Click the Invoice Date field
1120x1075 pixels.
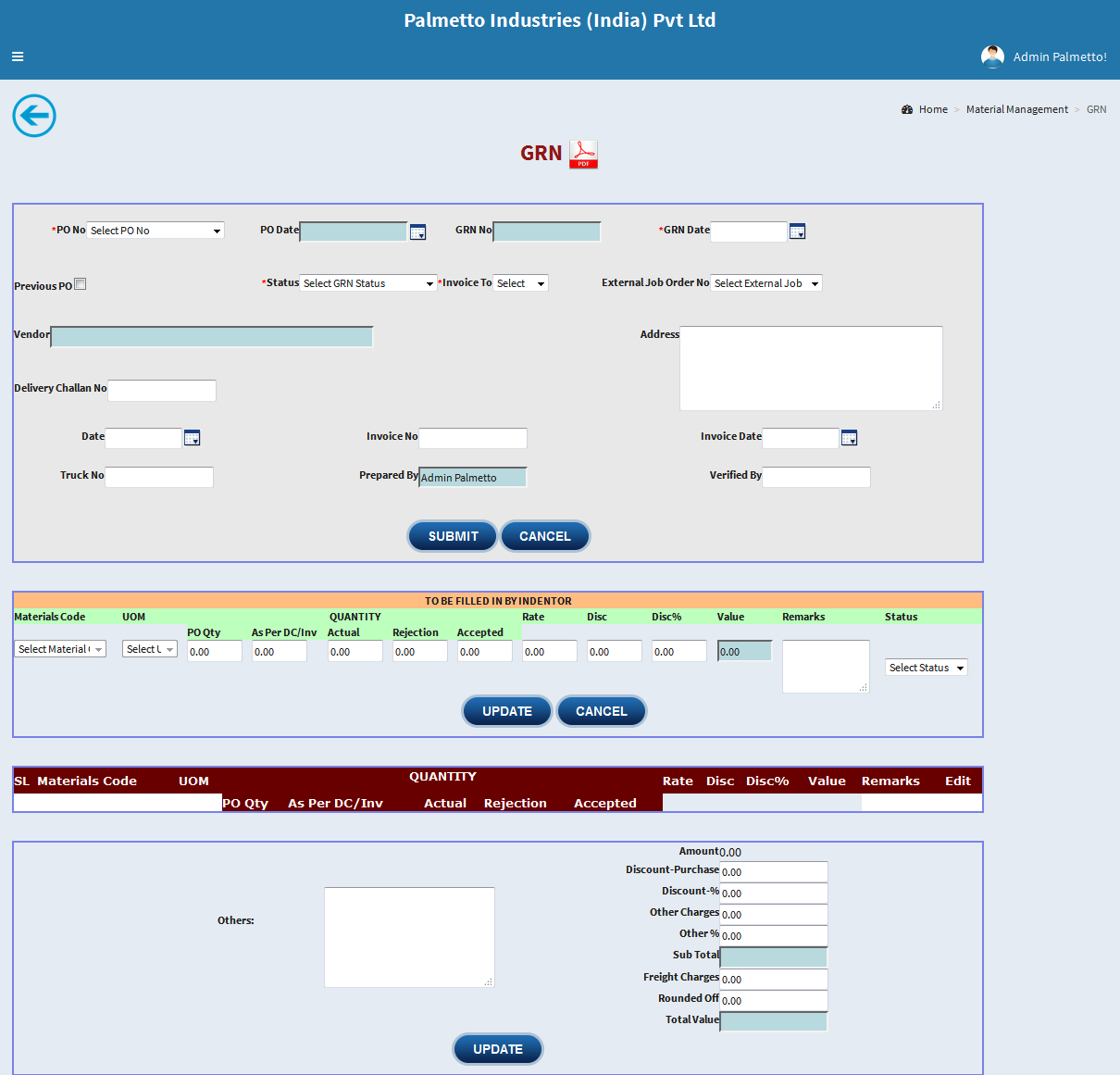click(x=801, y=438)
